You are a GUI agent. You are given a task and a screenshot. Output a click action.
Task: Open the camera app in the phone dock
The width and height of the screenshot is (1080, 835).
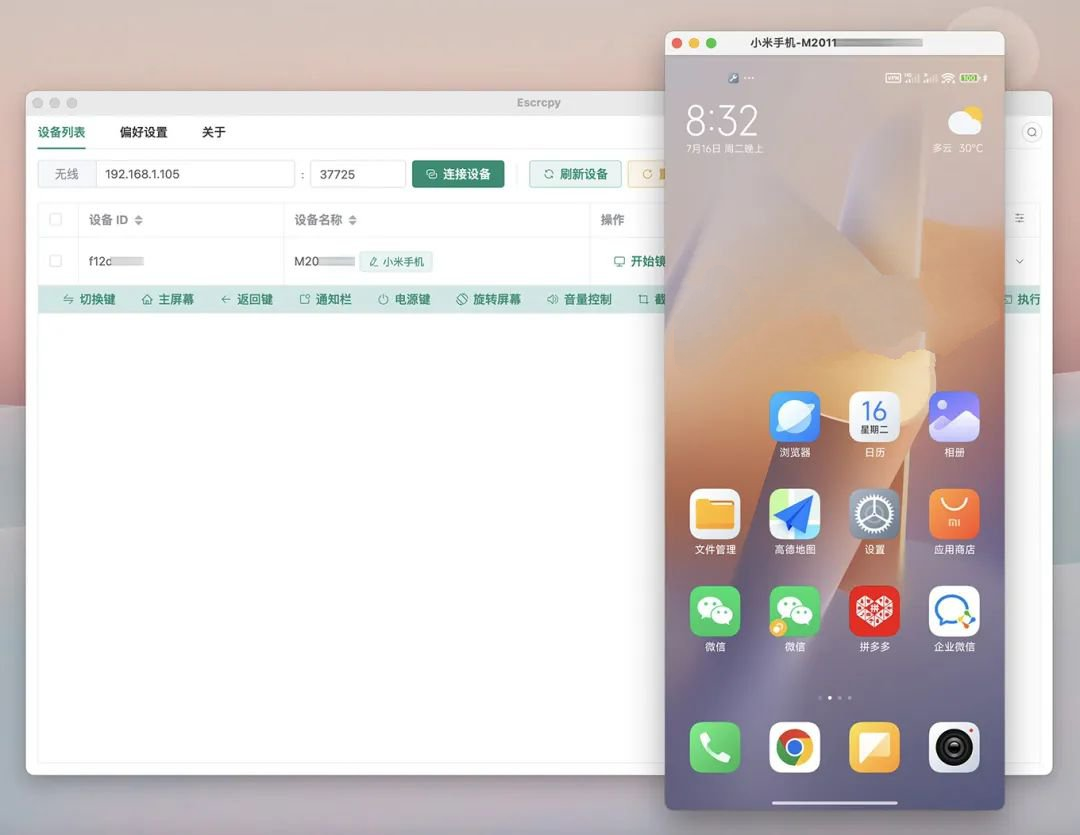tap(954, 748)
